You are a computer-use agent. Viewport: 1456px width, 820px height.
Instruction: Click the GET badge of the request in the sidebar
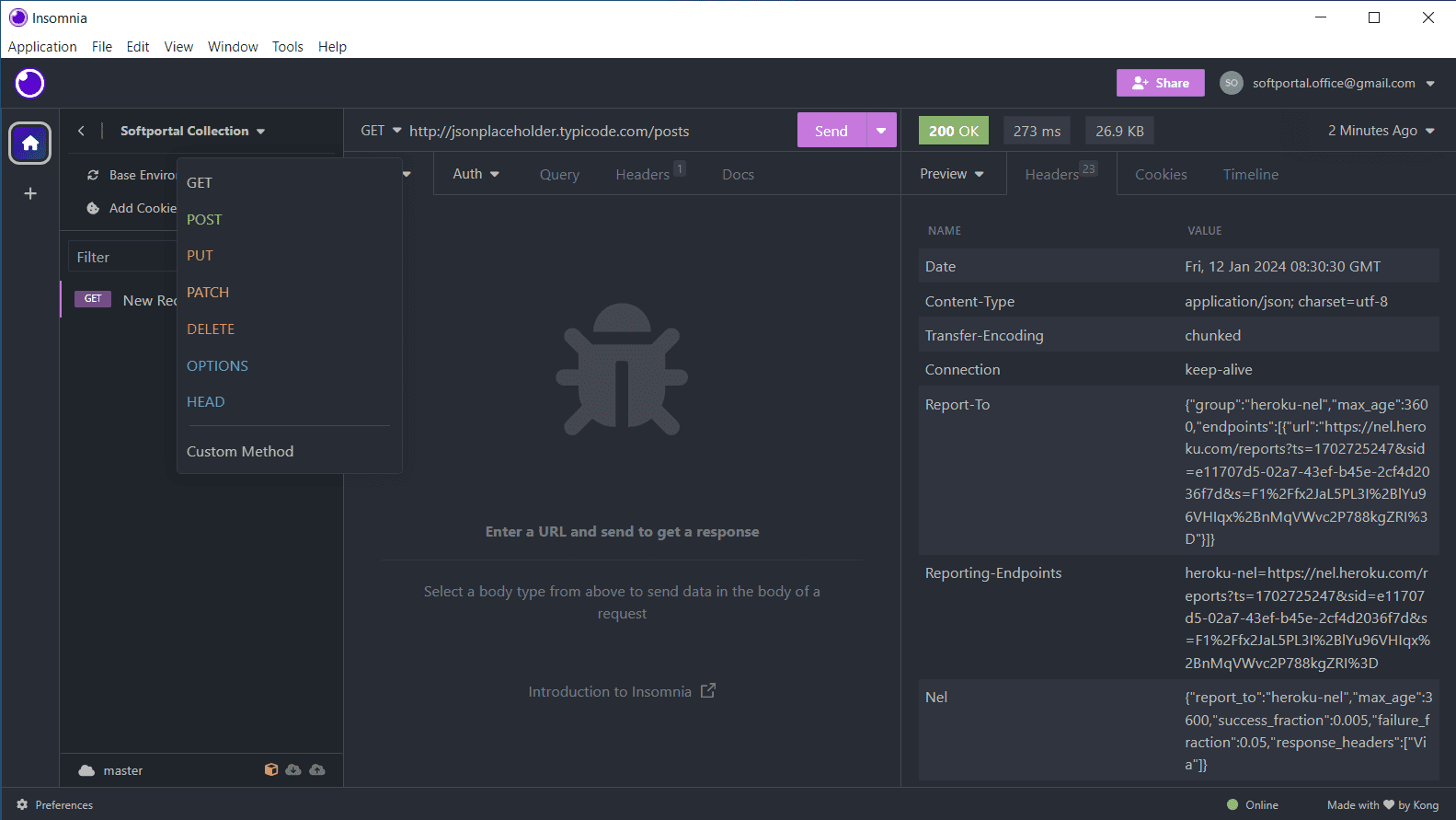click(93, 299)
